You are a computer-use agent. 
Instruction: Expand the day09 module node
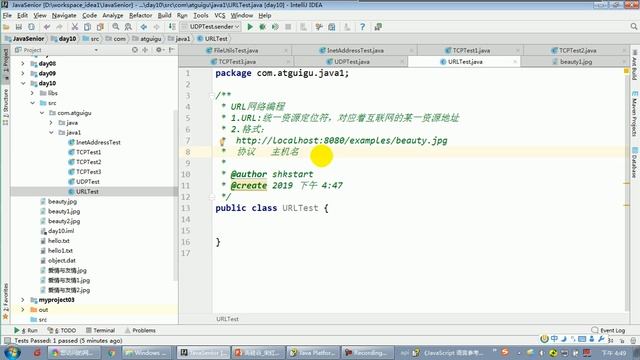point(23,73)
